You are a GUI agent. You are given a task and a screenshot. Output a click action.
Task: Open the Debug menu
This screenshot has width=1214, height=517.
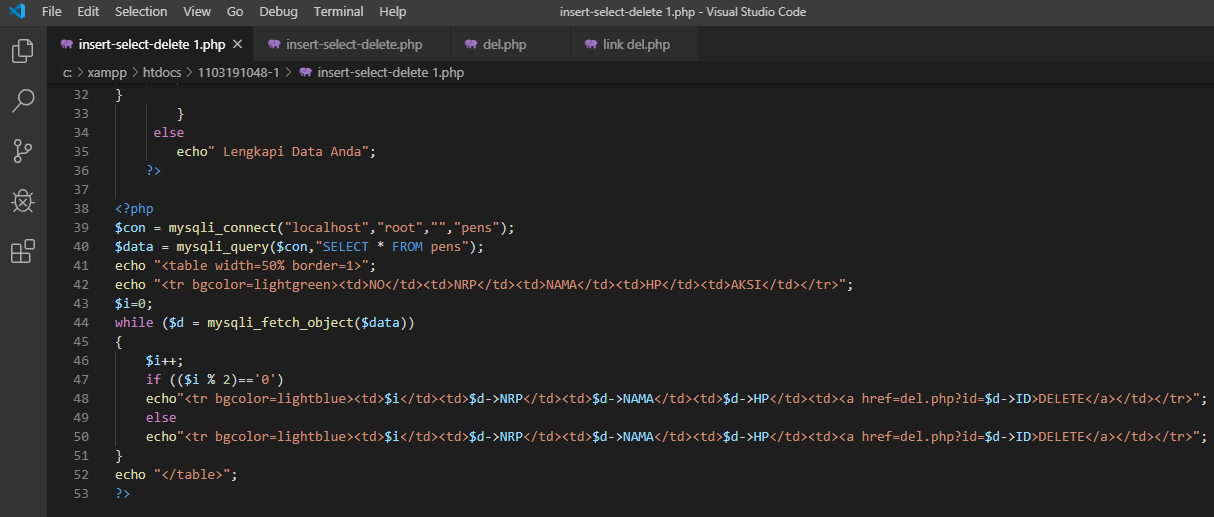278,12
